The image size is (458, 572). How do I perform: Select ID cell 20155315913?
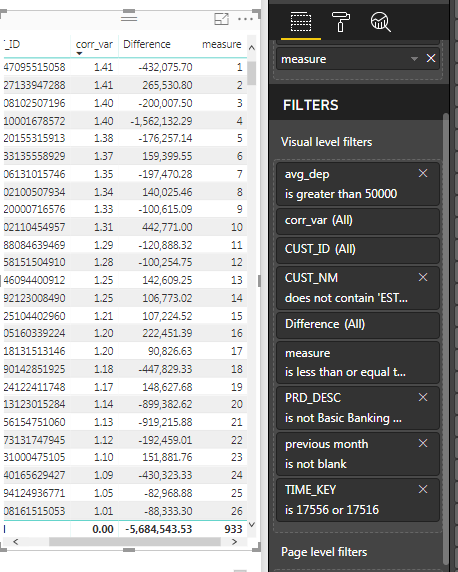(x=34, y=138)
